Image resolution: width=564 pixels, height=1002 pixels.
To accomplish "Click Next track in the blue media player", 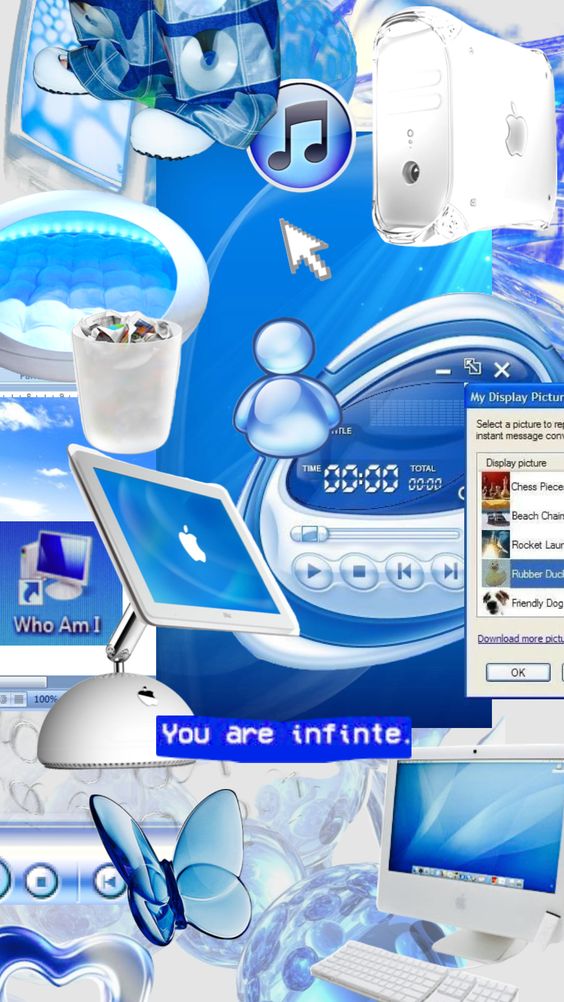I will pos(448,571).
